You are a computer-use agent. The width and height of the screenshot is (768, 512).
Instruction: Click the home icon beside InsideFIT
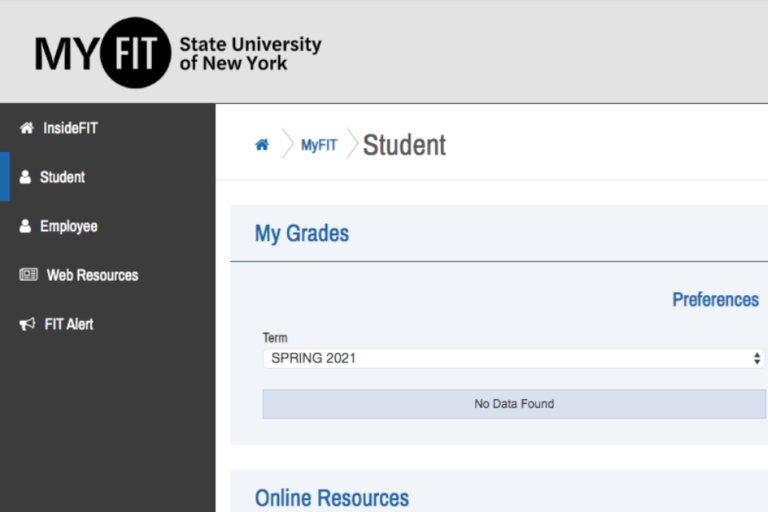coord(27,128)
